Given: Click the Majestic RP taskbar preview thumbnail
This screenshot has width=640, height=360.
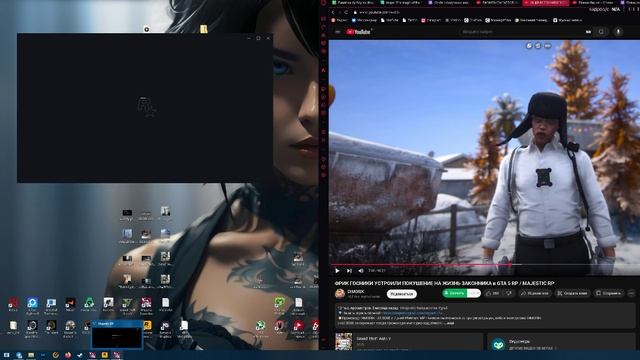Looking at the screenshot, I should 117,335.
